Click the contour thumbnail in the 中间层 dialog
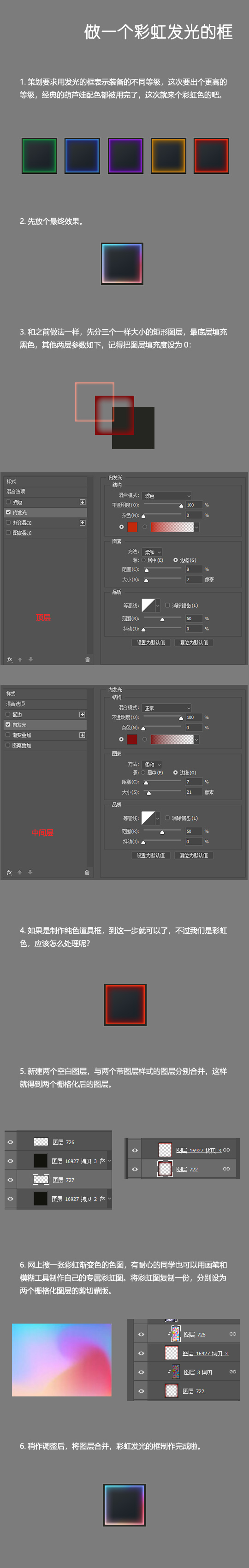 [x=148, y=818]
